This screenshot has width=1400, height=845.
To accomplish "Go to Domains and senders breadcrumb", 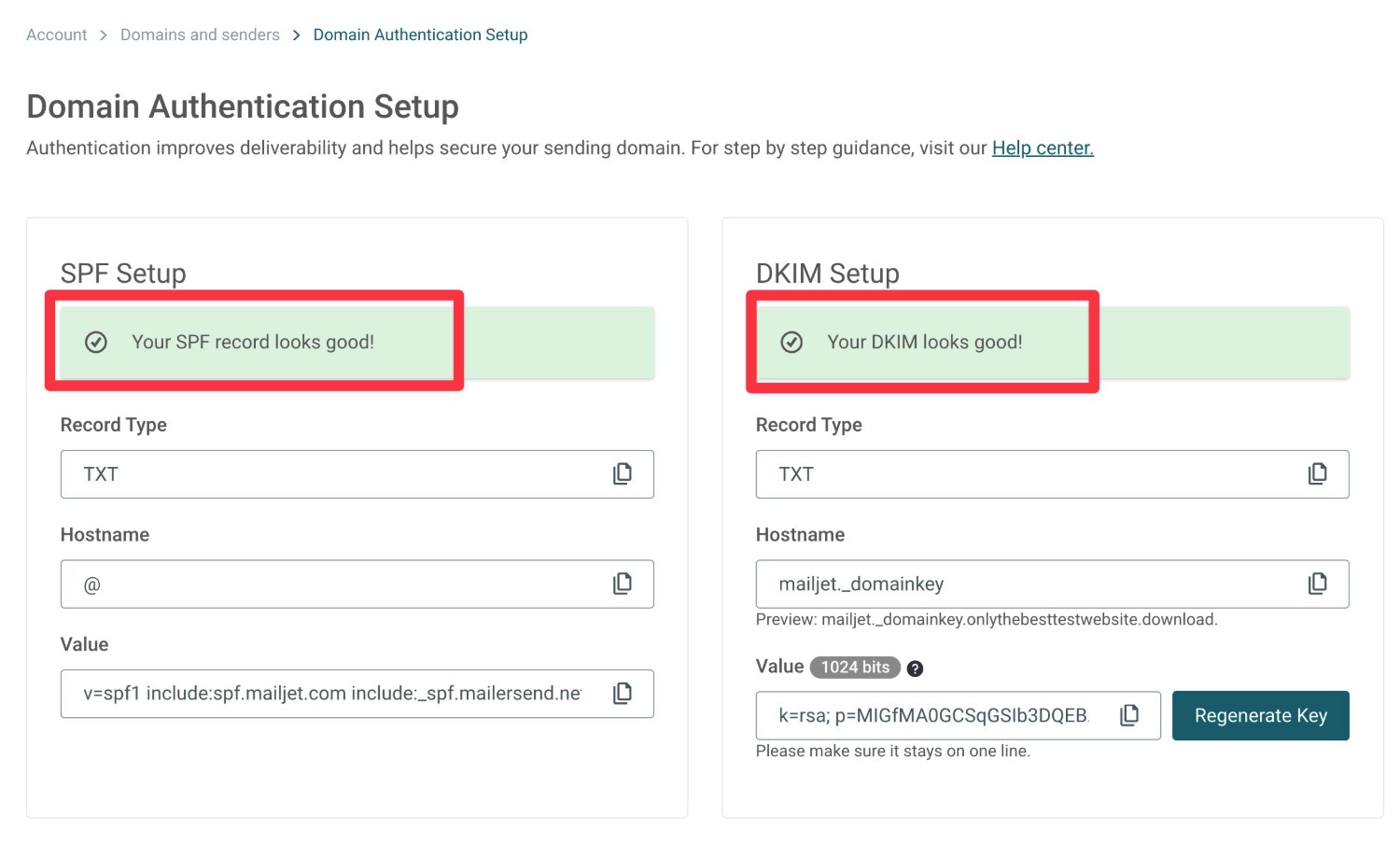I will pyautogui.click(x=200, y=35).
